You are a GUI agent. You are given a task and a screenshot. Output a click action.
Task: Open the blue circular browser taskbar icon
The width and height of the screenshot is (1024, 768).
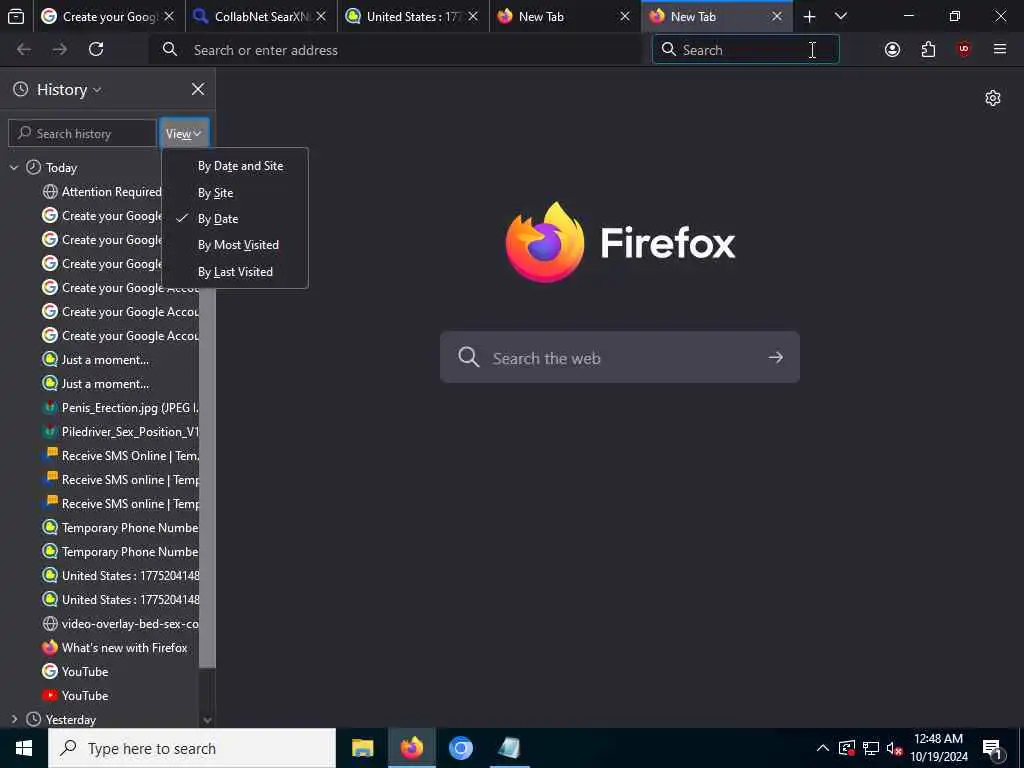coord(460,748)
